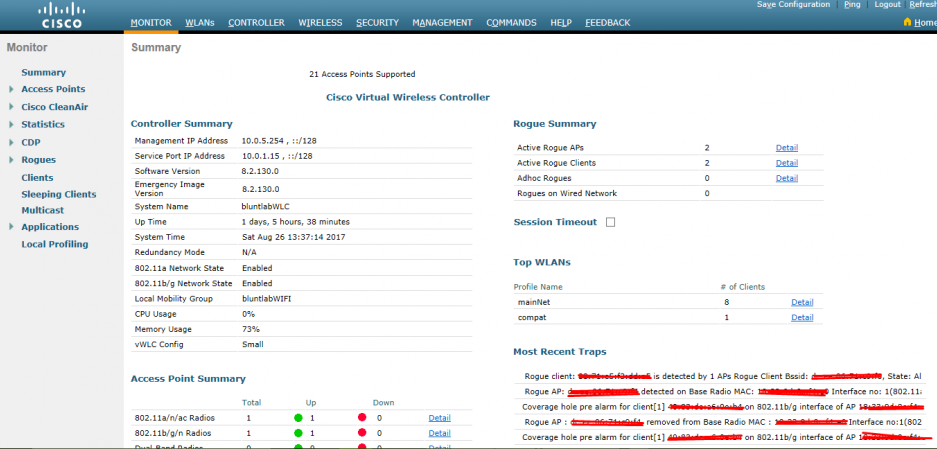Click Cisco Virtual Wireless Controller heading
937x449 pixels.
click(x=408, y=97)
